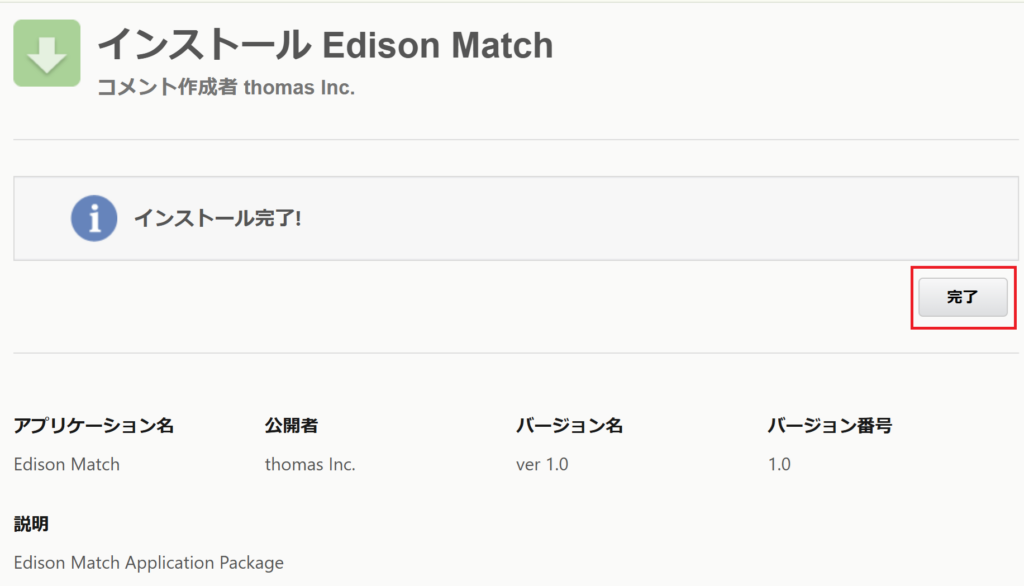Click the バージョン番号 column label
The image size is (1024, 586).
click(829, 426)
